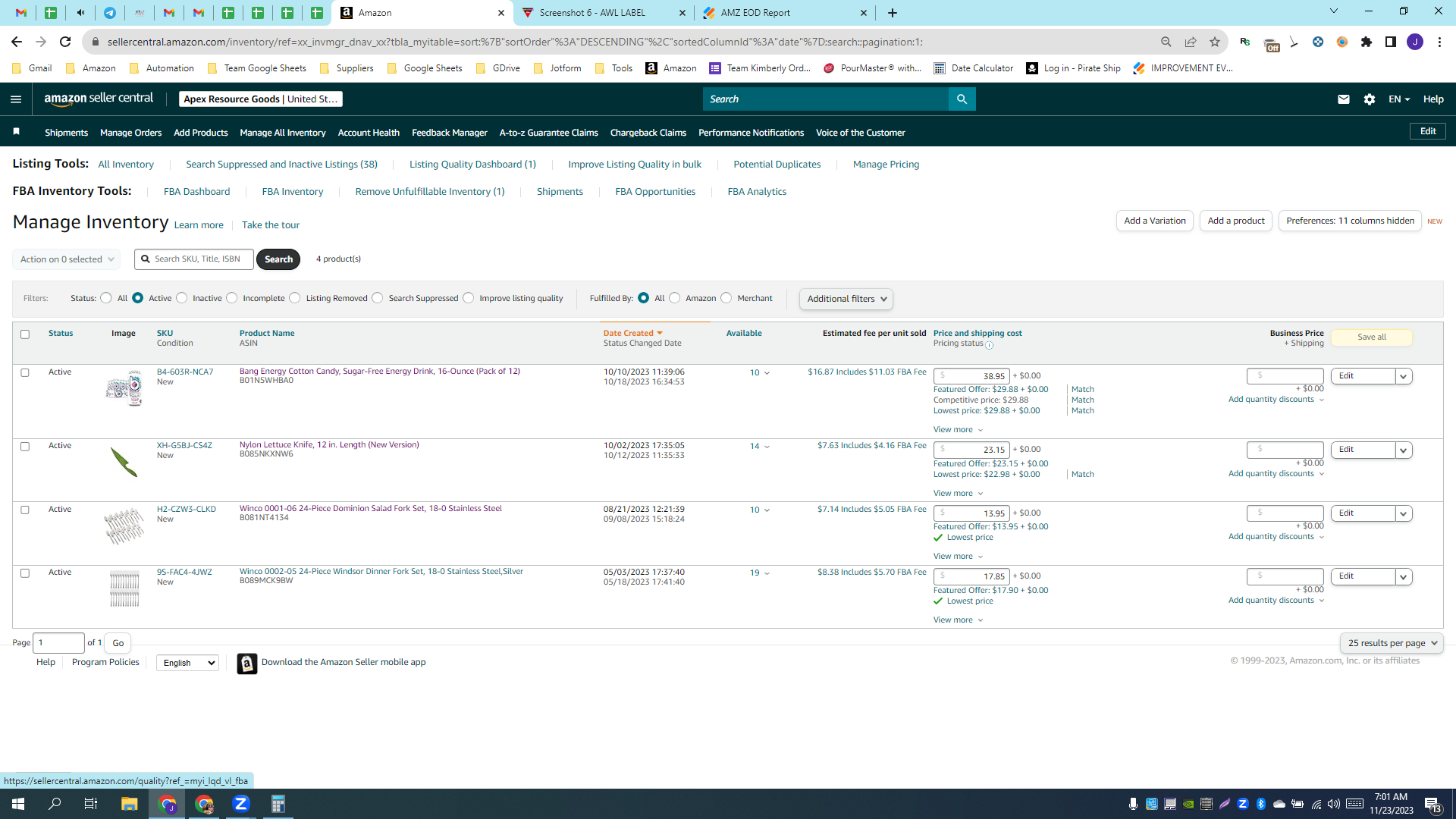Click the magnifier search button in header
Screen dimensions: 1456x819
[962, 99]
